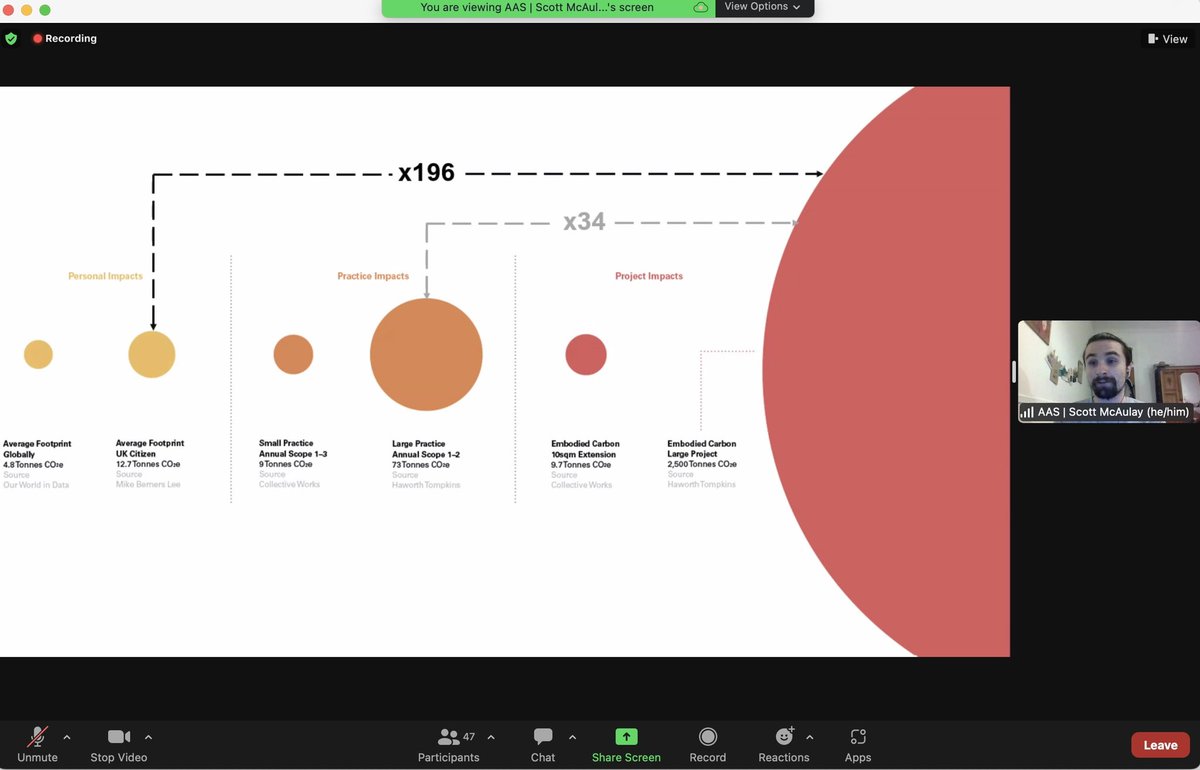Click the macOS green fullscreen window button
The width and height of the screenshot is (1200, 770).
[45, 10]
